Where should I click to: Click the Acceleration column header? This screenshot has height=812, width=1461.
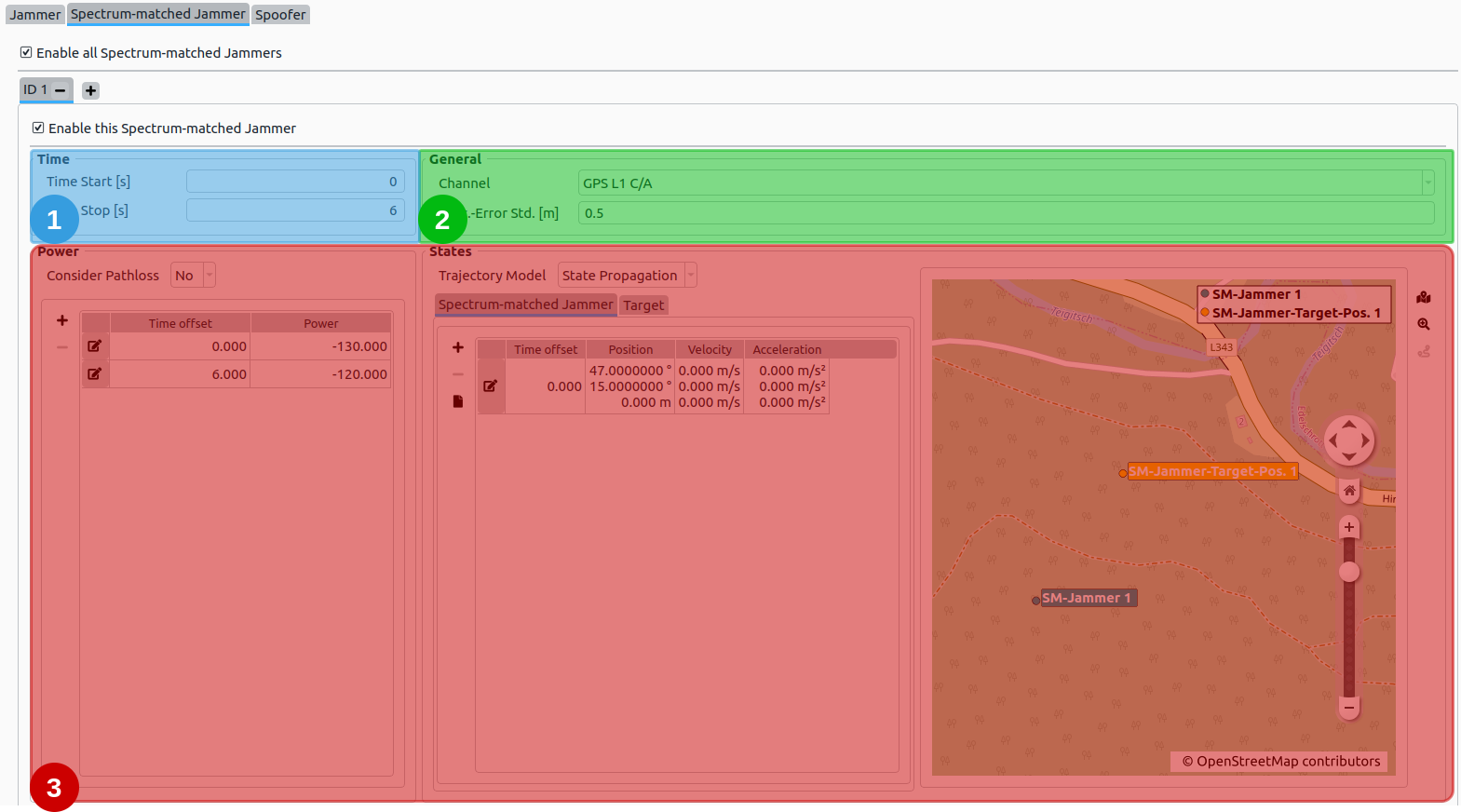point(787,349)
